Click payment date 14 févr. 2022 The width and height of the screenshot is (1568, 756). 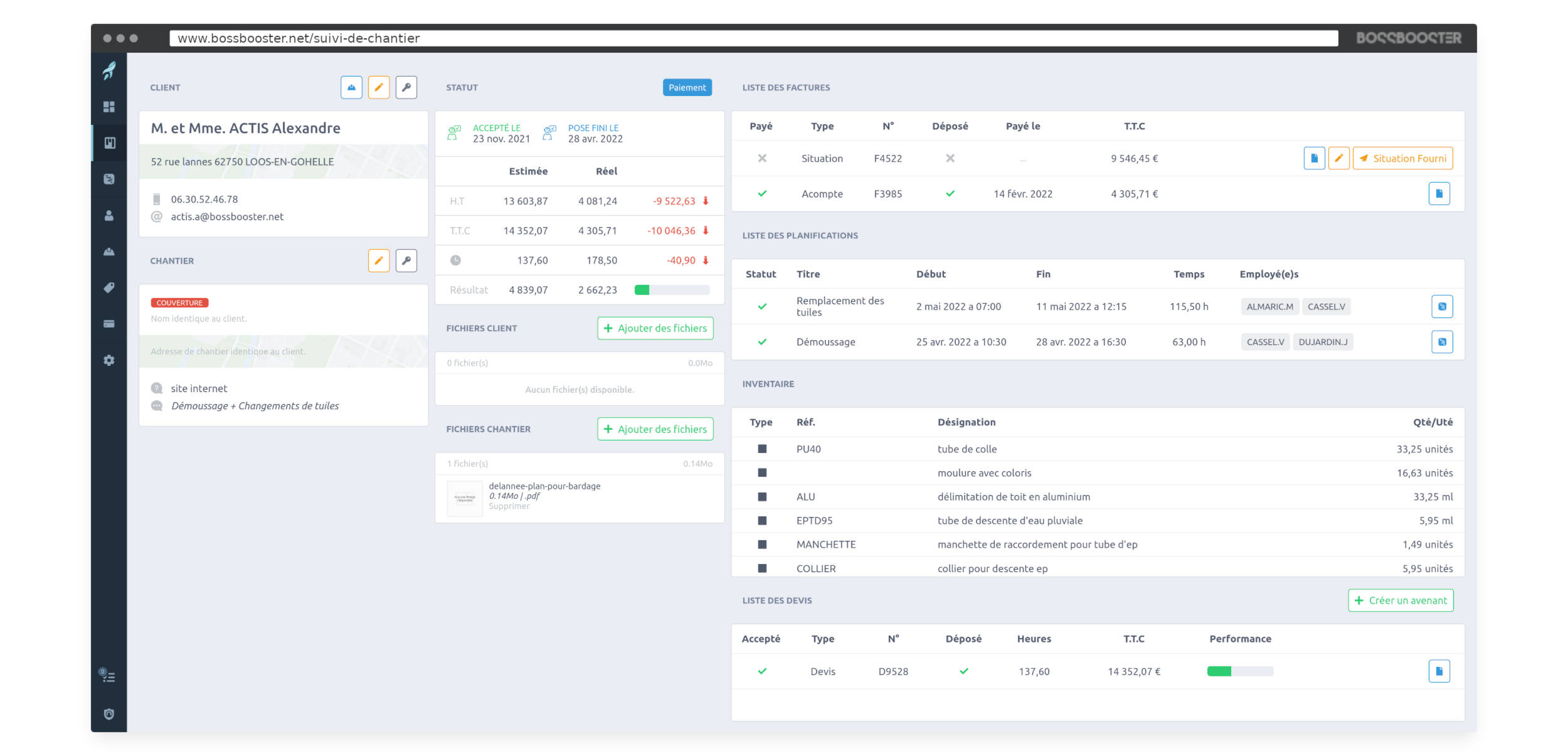(x=1023, y=194)
